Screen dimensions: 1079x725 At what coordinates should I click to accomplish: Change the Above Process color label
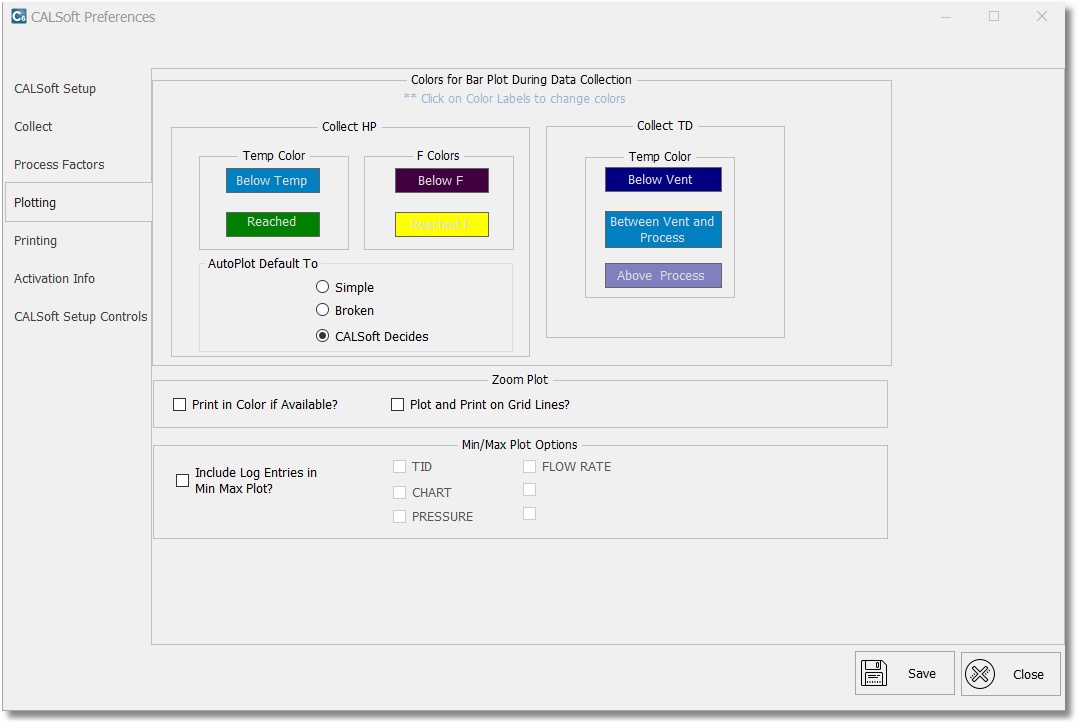(x=663, y=276)
